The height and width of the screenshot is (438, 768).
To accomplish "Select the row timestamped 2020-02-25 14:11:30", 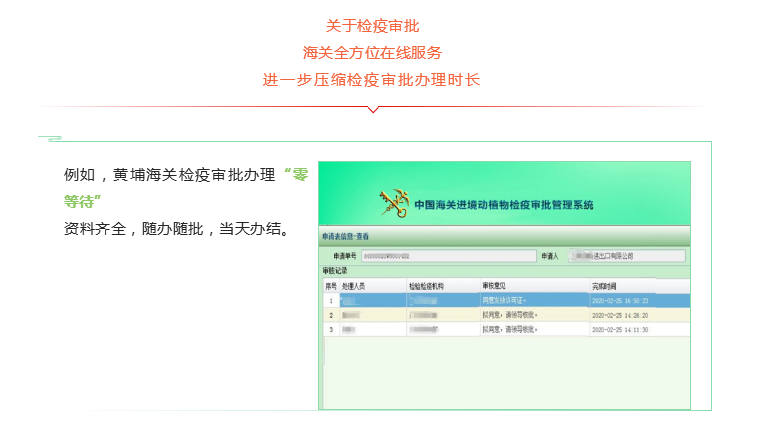I will (506, 329).
